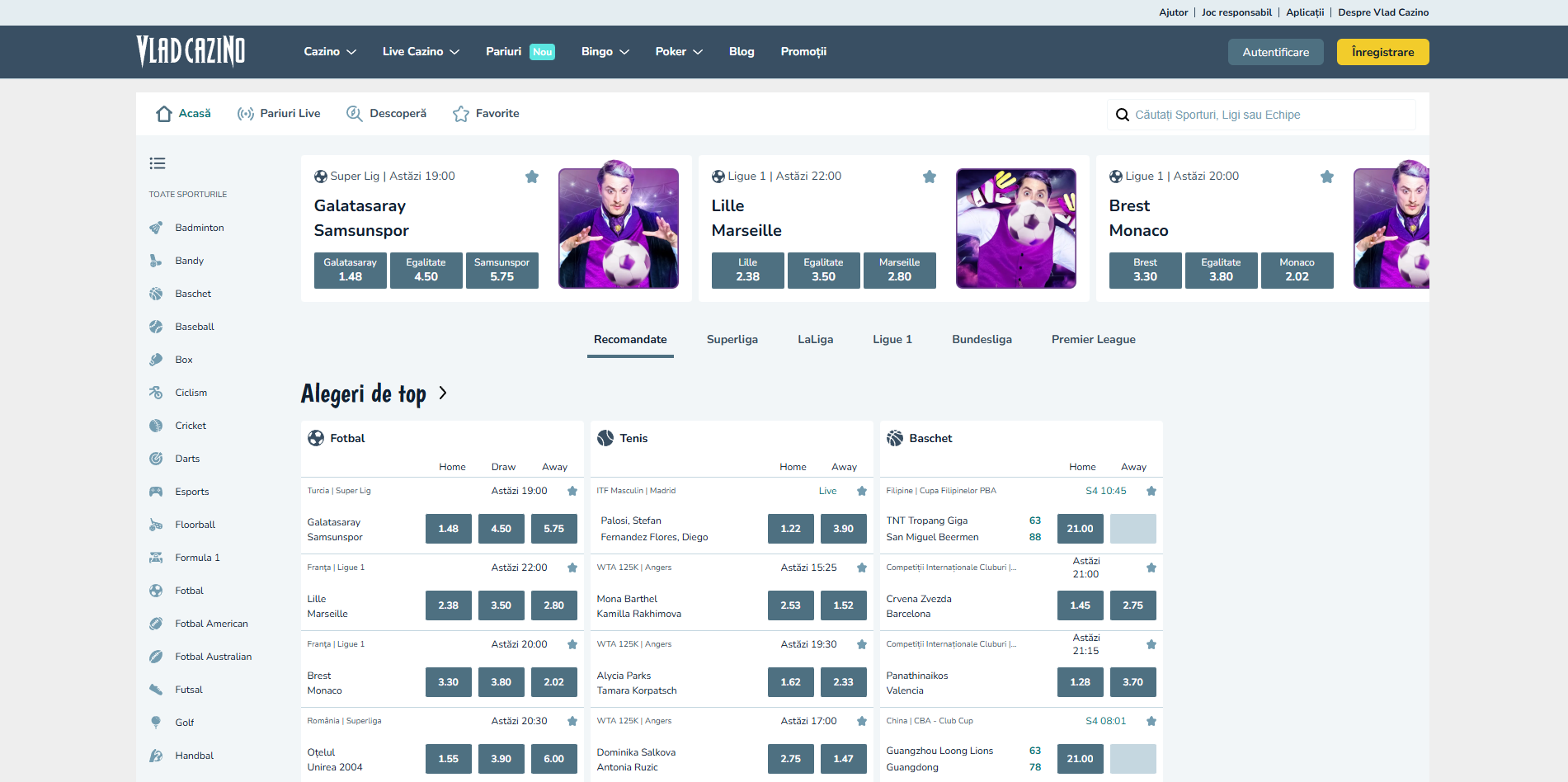Click the Formula 1 sidebar icon
The image size is (1568, 782).
click(156, 558)
